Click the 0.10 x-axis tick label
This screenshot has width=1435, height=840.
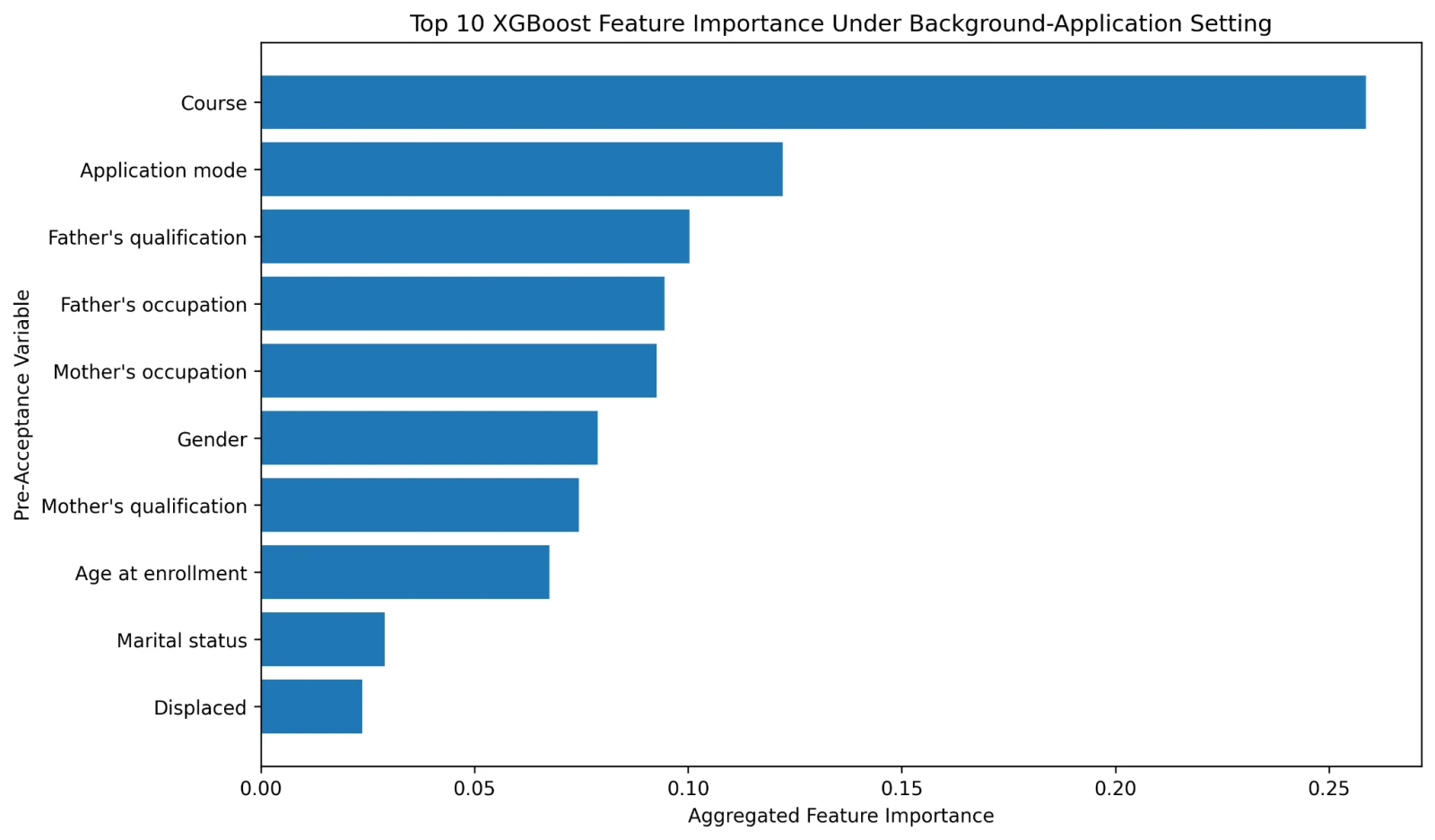click(688, 789)
